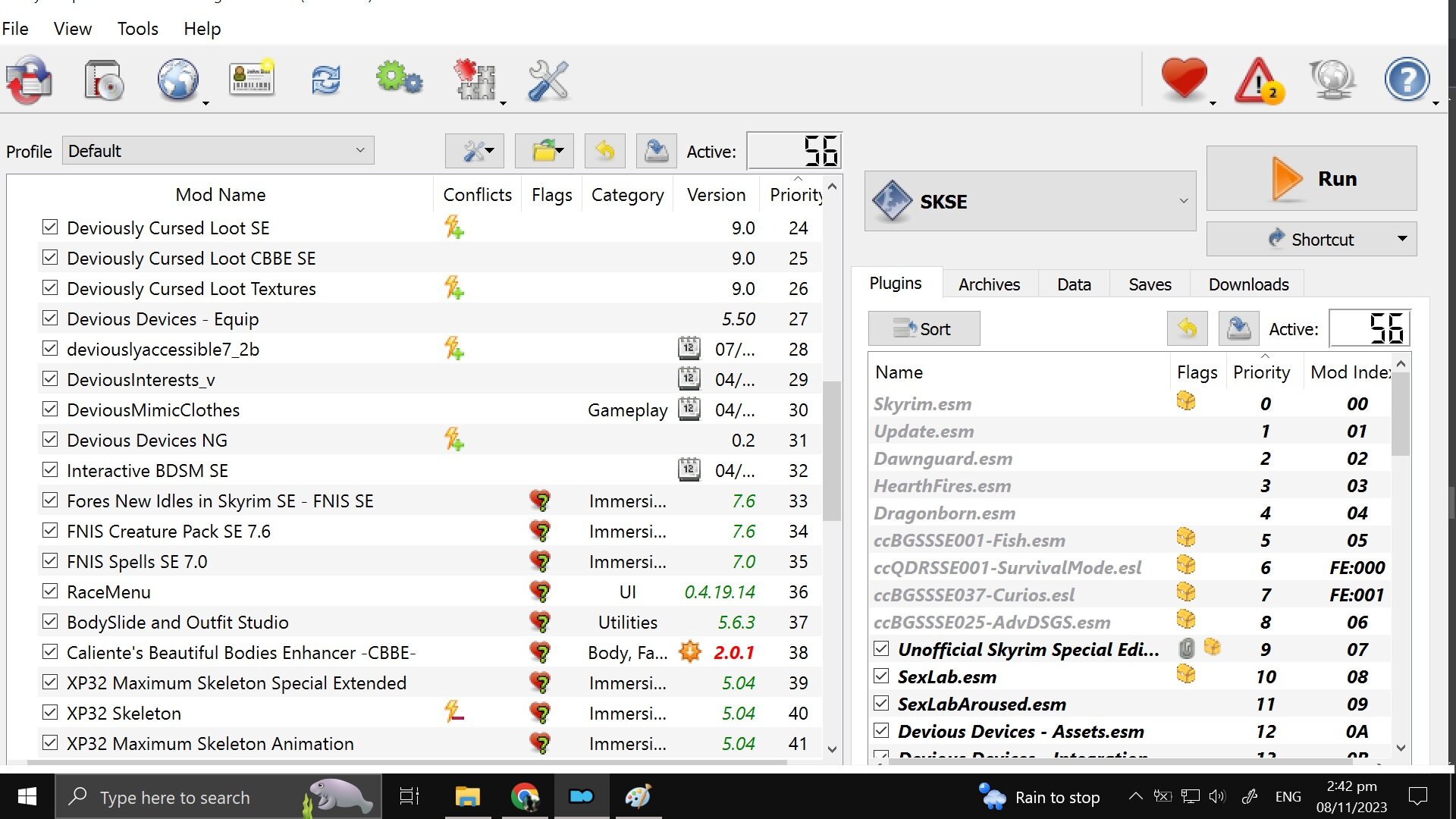Open the Profile dropdown set to Default
Viewport: 1456px width, 819px height.
click(218, 150)
